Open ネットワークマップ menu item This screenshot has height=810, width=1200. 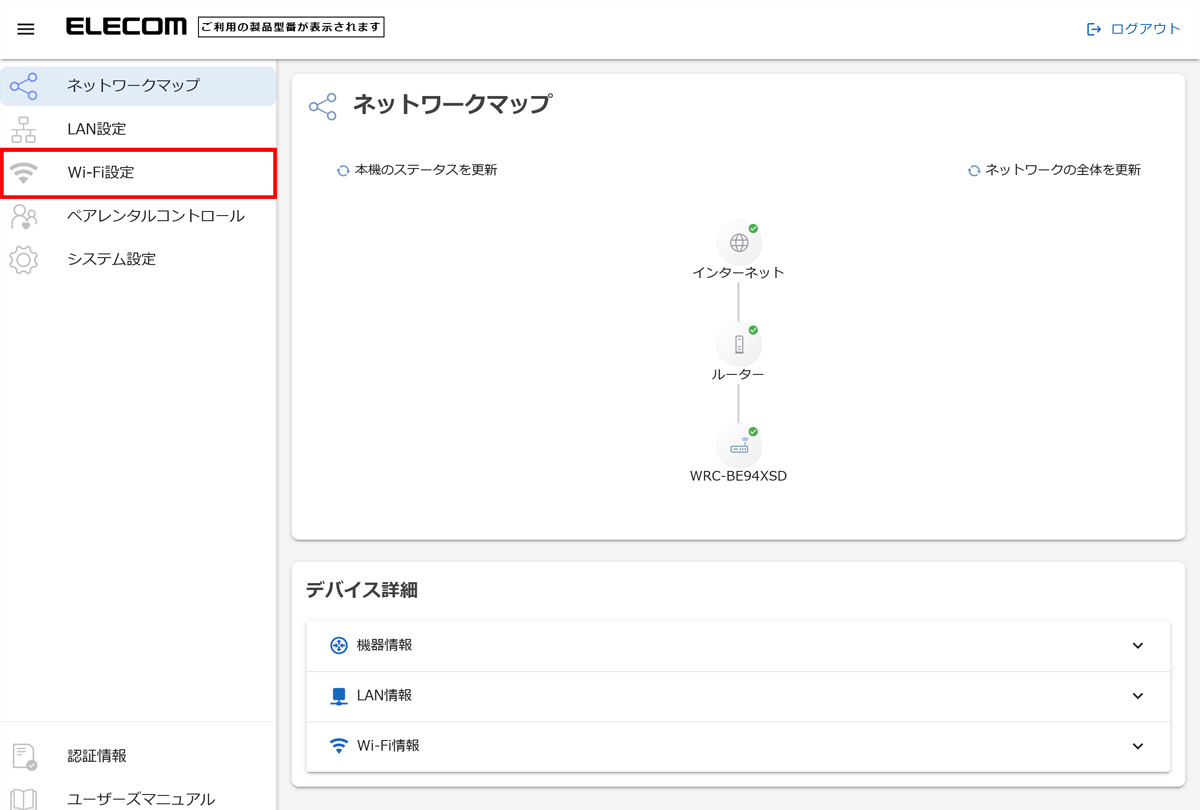point(138,86)
